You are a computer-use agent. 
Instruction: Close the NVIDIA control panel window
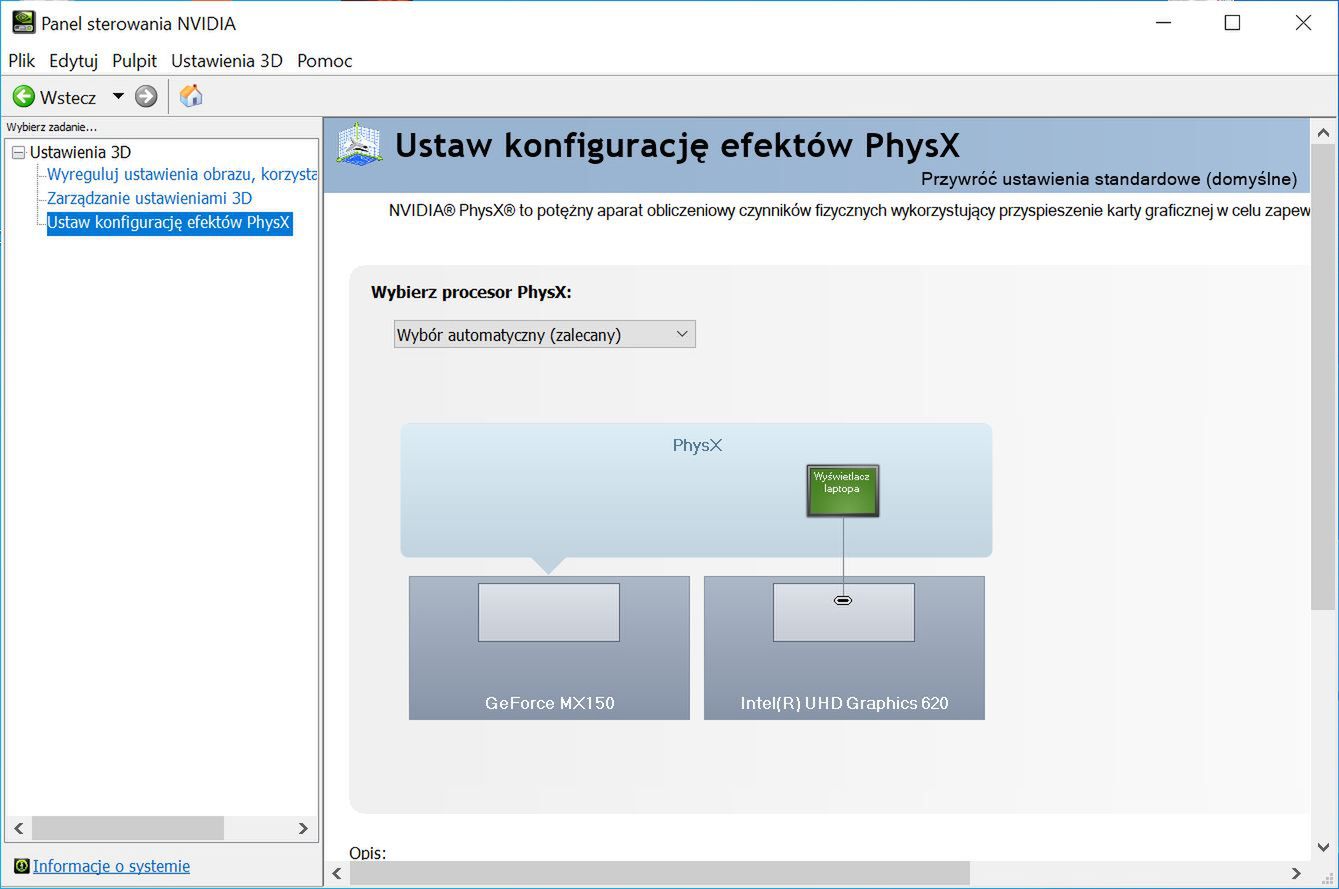click(1303, 22)
